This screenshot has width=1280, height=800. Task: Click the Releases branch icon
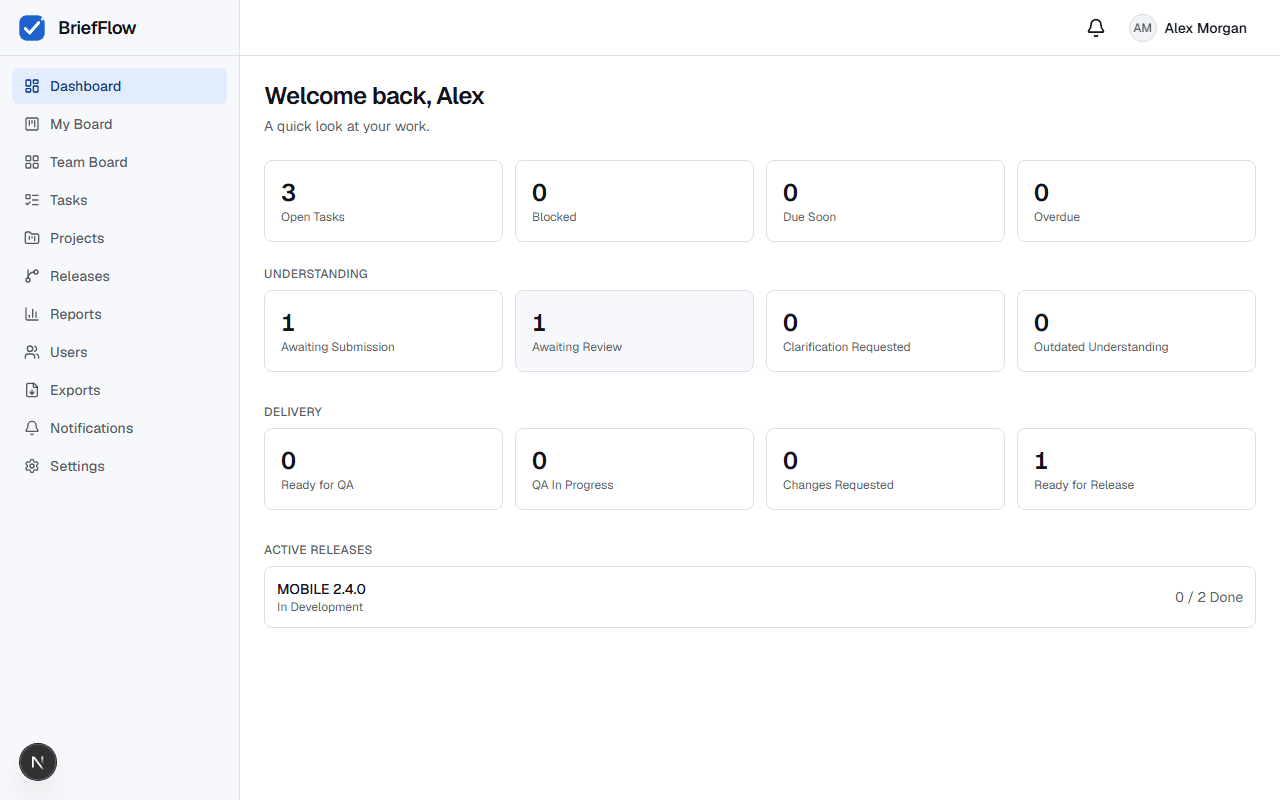click(x=32, y=276)
